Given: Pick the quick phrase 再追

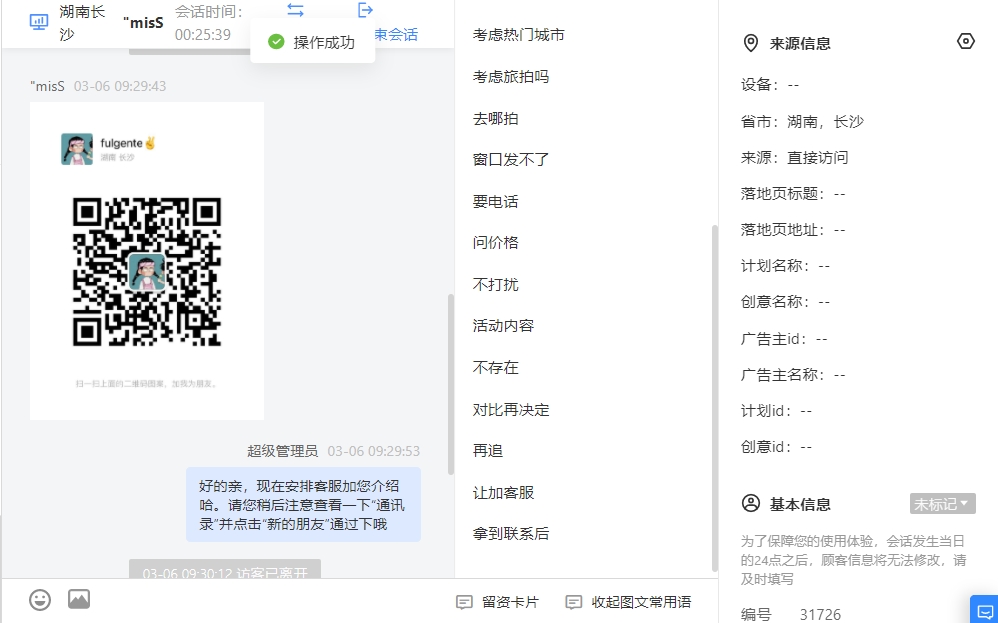Looking at the screenshot, I should 488,451.
